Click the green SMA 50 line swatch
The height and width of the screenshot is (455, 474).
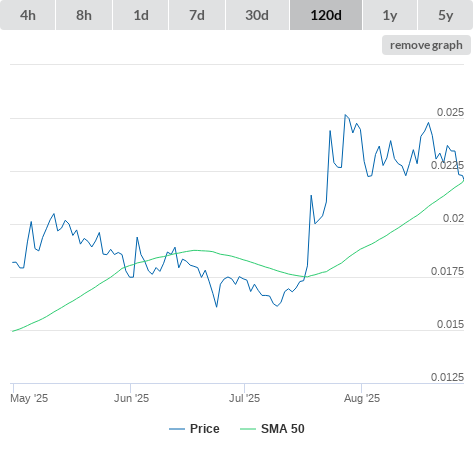click(x=248, y=429)
